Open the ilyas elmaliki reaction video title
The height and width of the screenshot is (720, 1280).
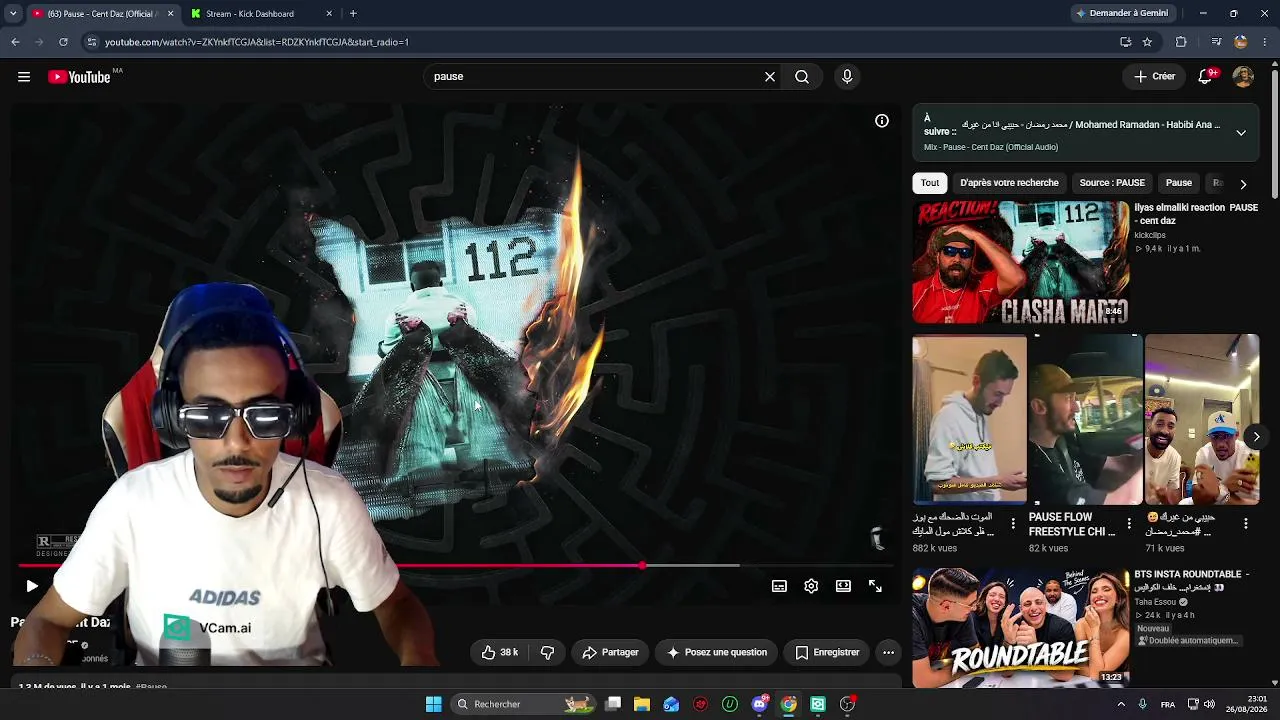tap(1196, 214)
